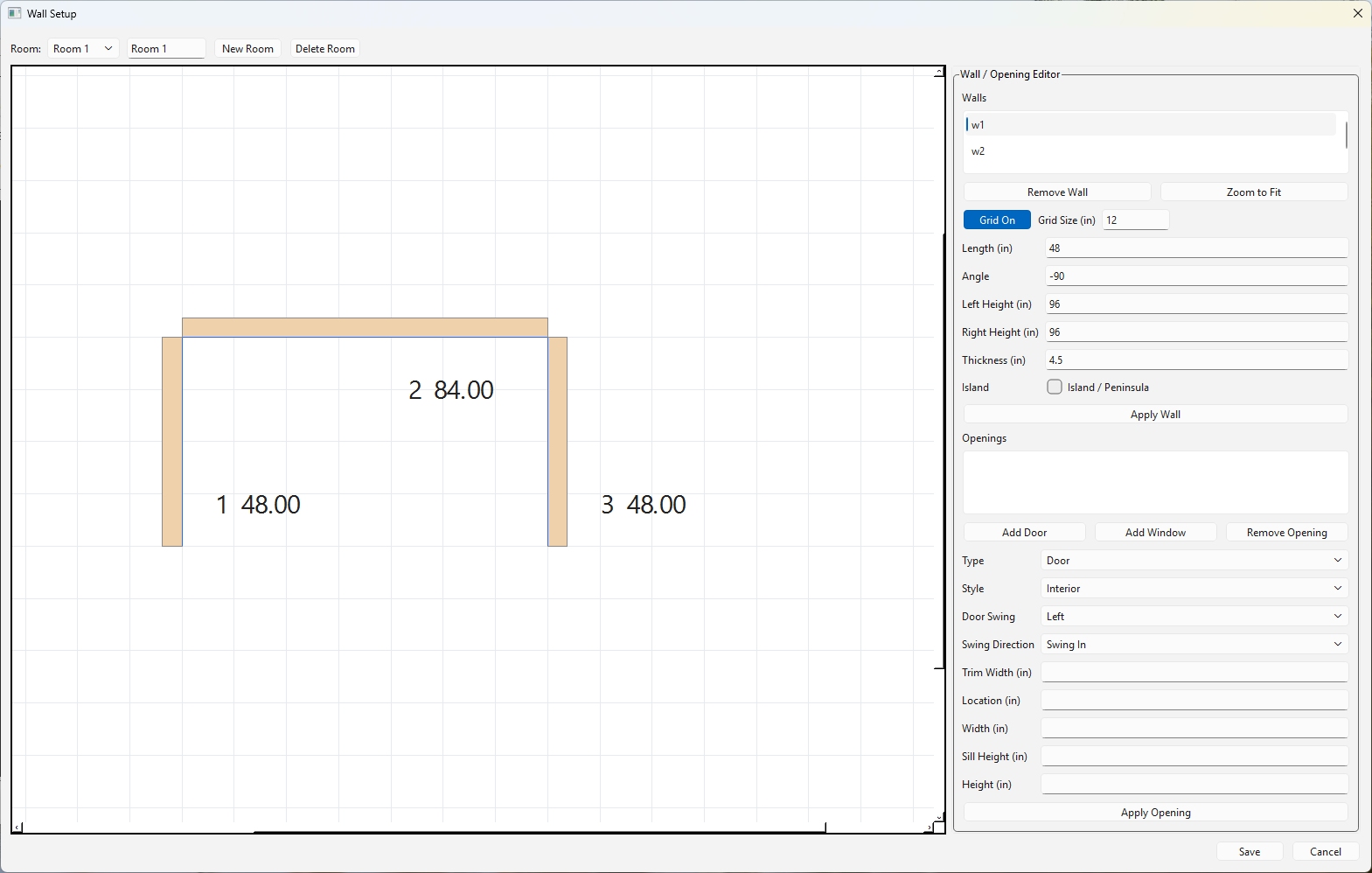Image resolution: width=1372 pixels, height=873 pixels.
Task: Click the Add Window button
Action: click(1155, 533)
